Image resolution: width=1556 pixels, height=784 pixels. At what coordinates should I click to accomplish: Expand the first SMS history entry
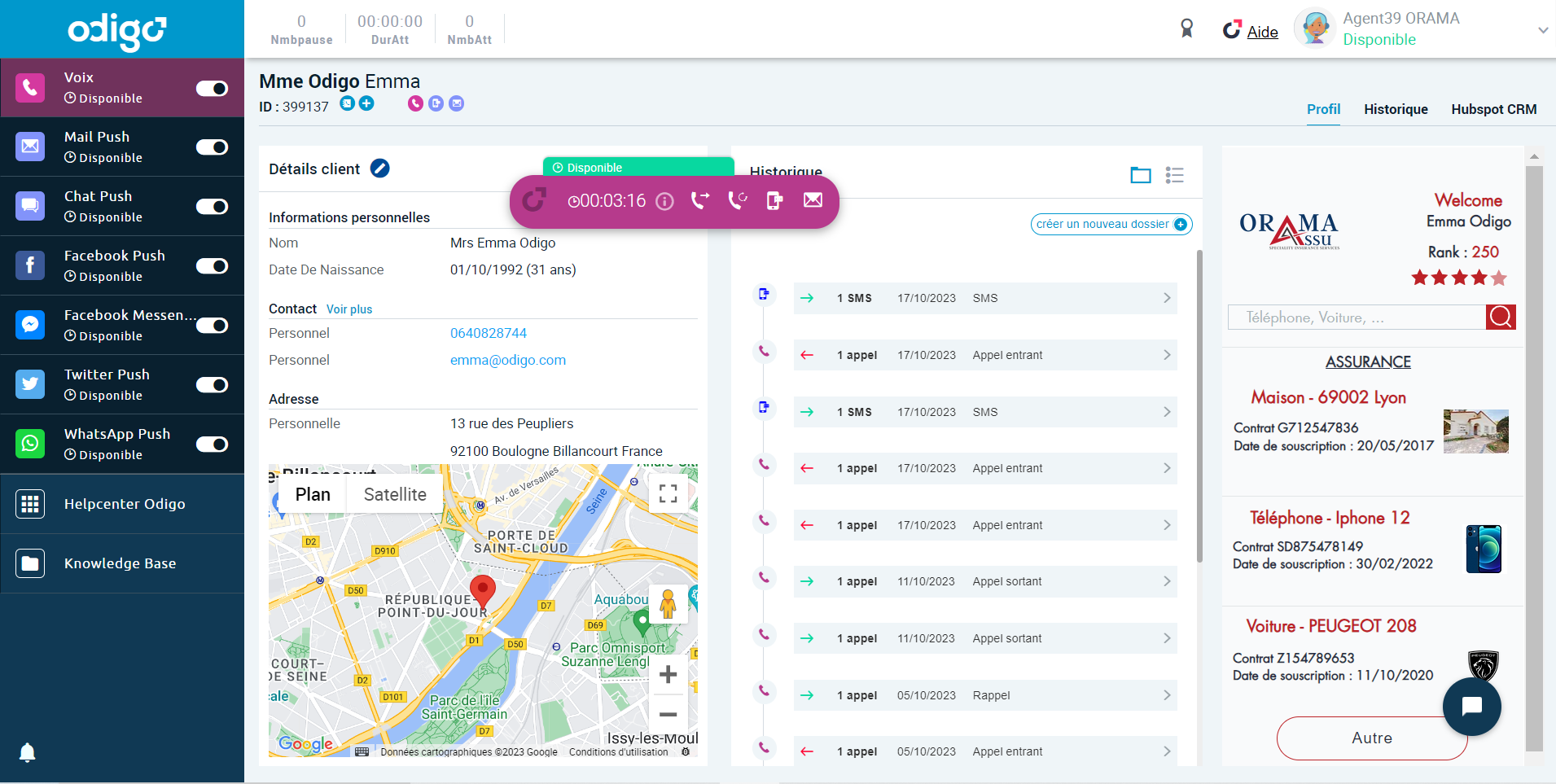(x=1166, y=298)
